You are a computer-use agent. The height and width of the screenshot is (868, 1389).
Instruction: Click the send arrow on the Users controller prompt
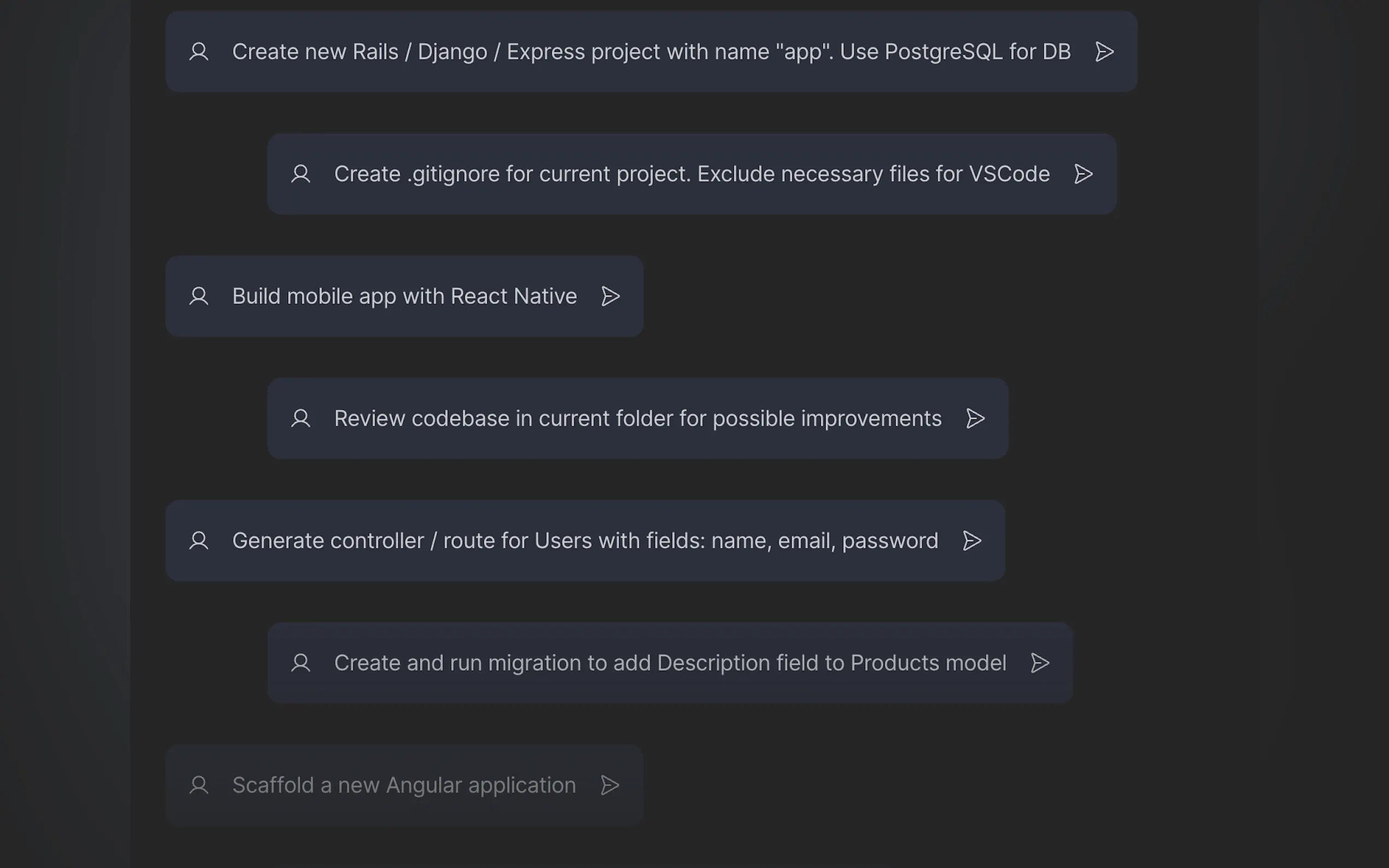(x=972, y=540)
